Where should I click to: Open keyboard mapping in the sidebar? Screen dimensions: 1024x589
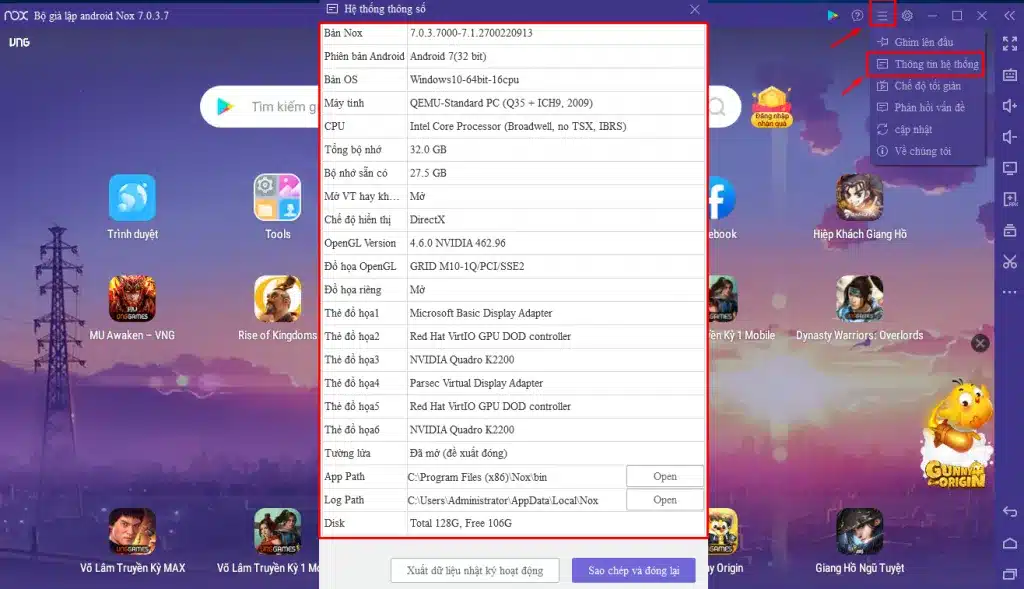(1010, 74)
